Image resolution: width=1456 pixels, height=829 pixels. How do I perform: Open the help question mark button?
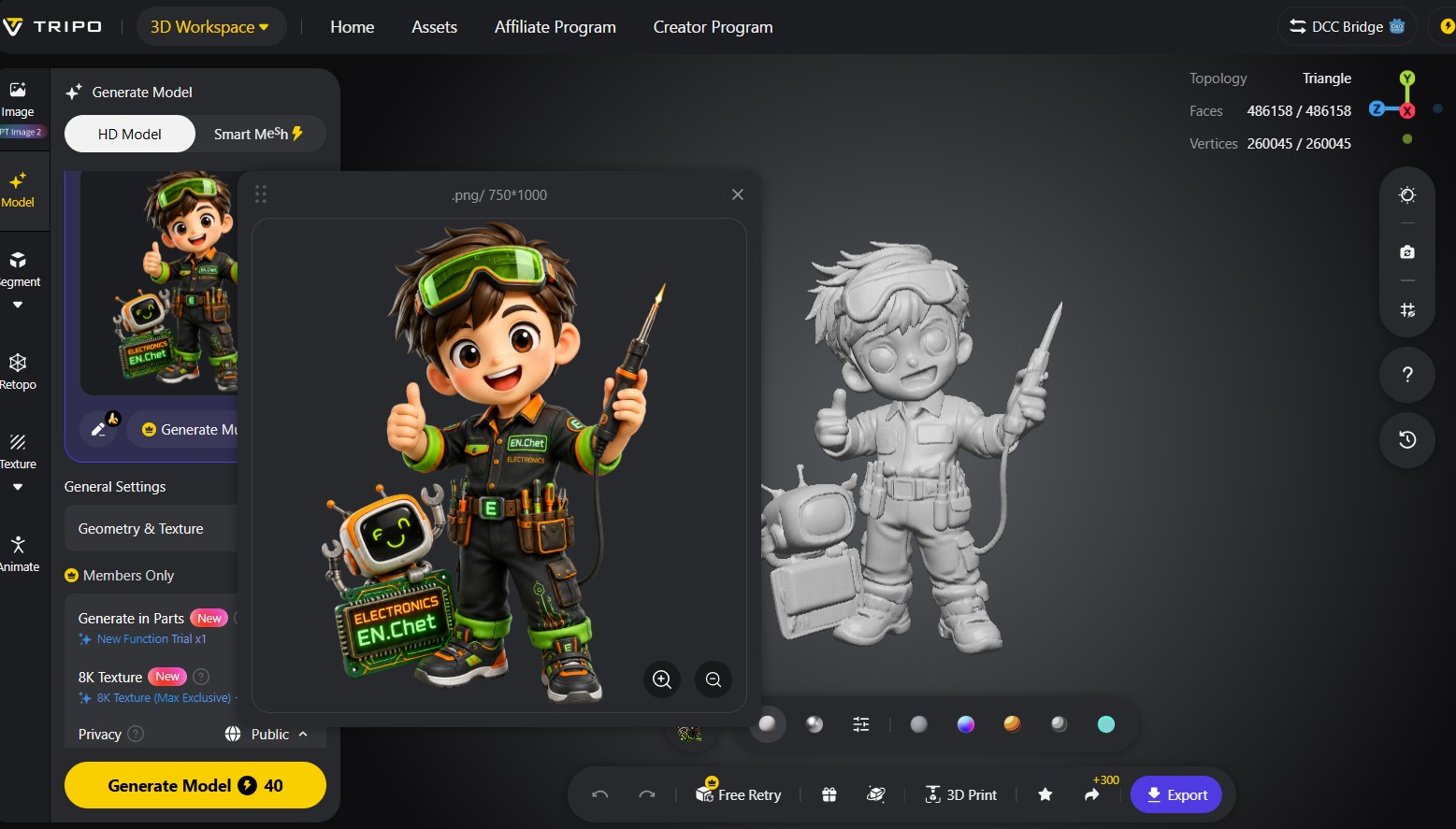(1407, 375)
